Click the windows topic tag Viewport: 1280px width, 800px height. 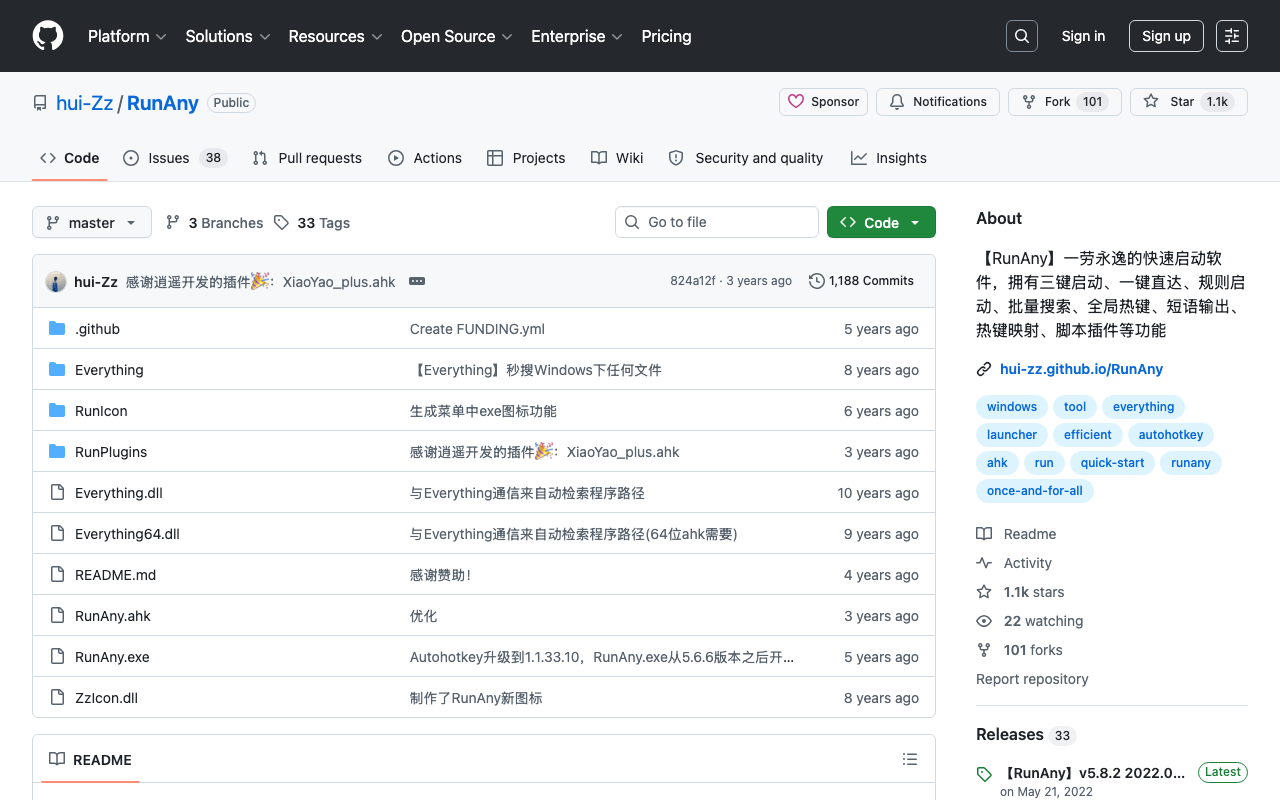(x=1012, y=407)
